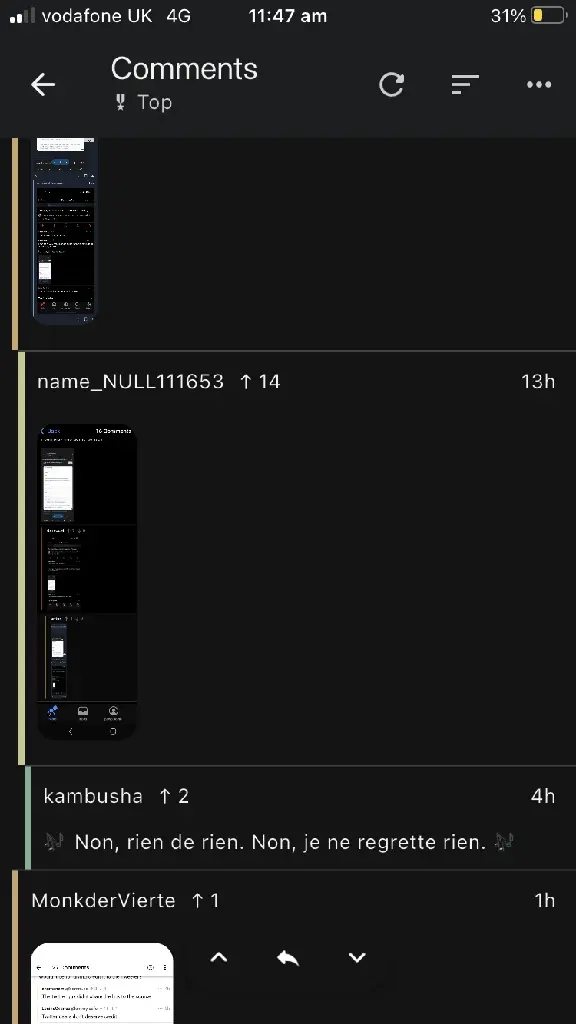Refresh the comments with reload icon
Image resolution: width=576 pixels, height=1024 pixels.
(391, 84)
